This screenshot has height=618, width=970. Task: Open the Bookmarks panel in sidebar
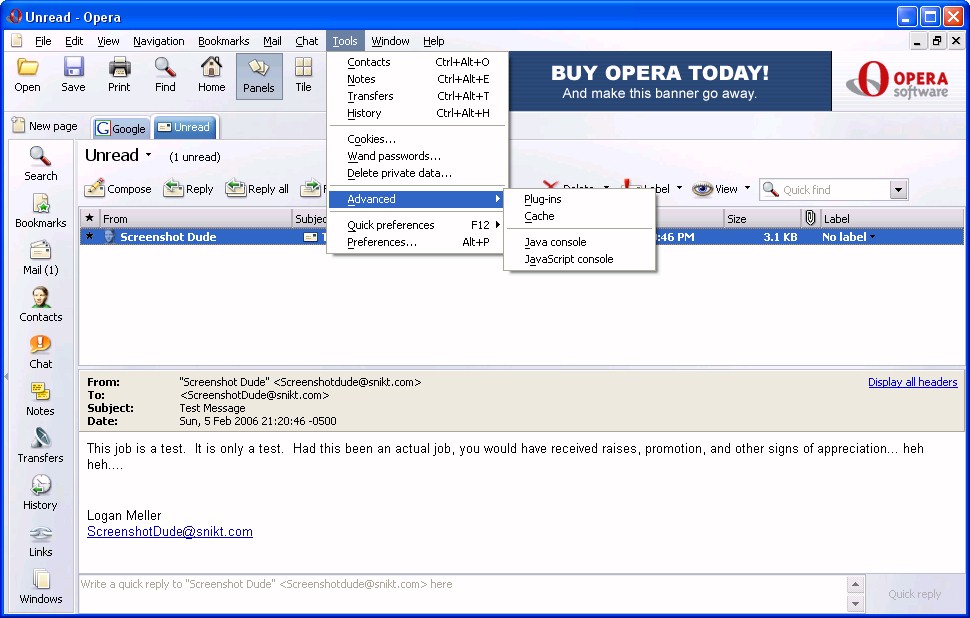pyautogui.click(x=41, y=211)
